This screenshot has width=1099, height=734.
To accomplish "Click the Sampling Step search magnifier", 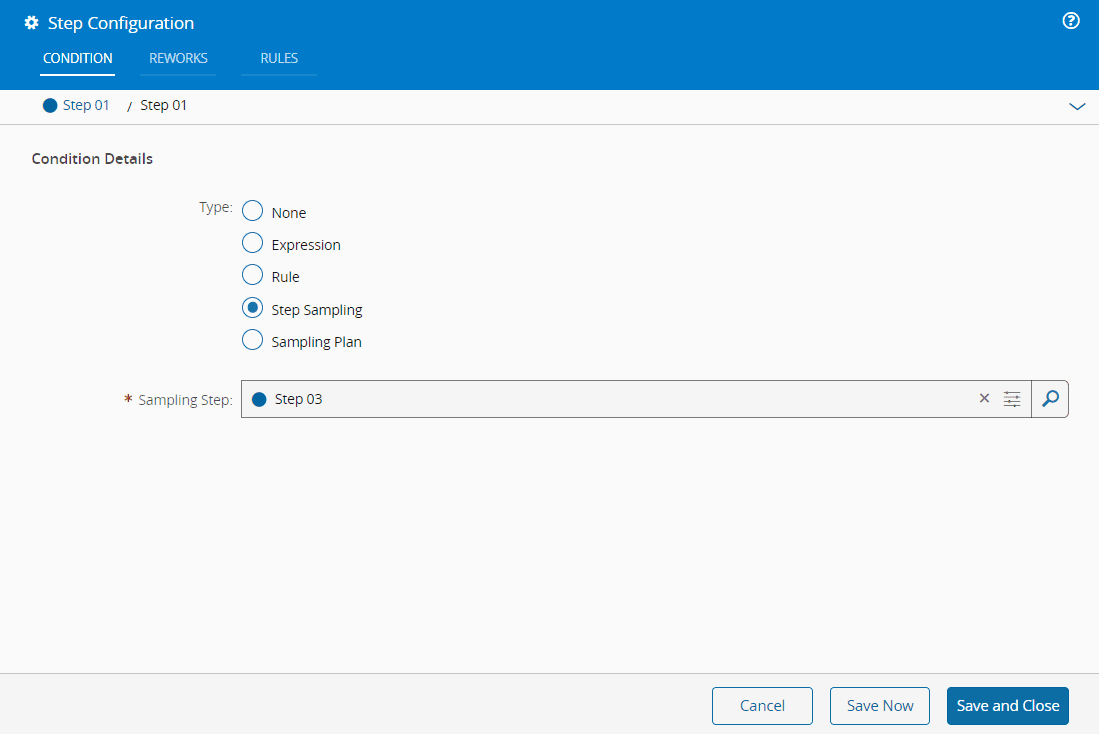I will click(x=1049, y=398).
